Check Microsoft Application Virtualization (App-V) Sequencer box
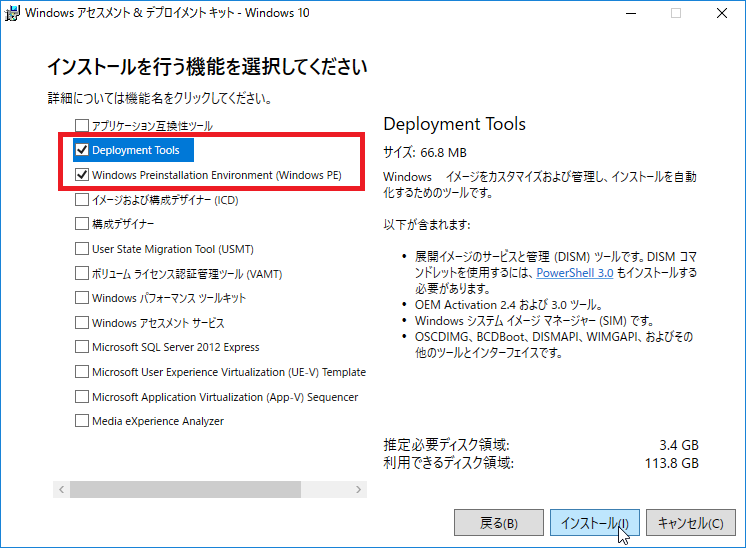Image resolution: width=746 pixels, height=548 pixels. [x=82, y=397]
